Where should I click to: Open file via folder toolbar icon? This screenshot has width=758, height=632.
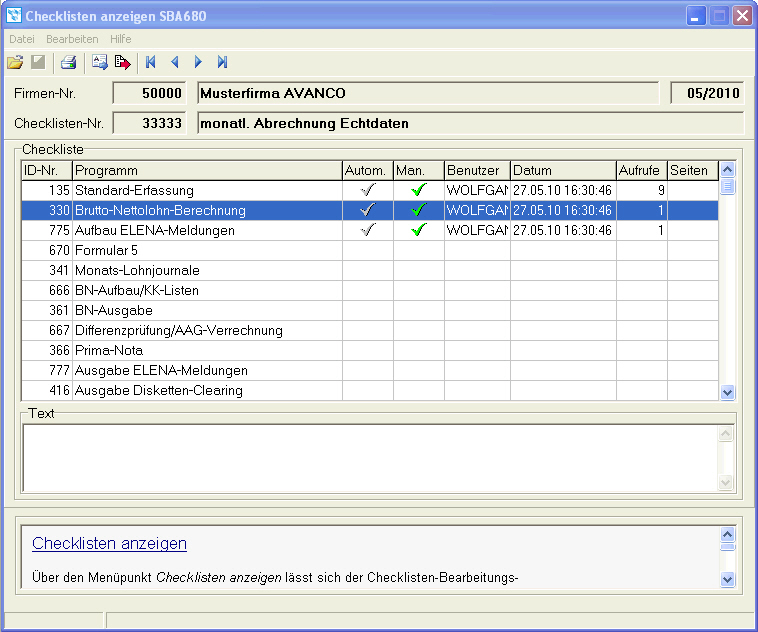[x=15, y=62]
